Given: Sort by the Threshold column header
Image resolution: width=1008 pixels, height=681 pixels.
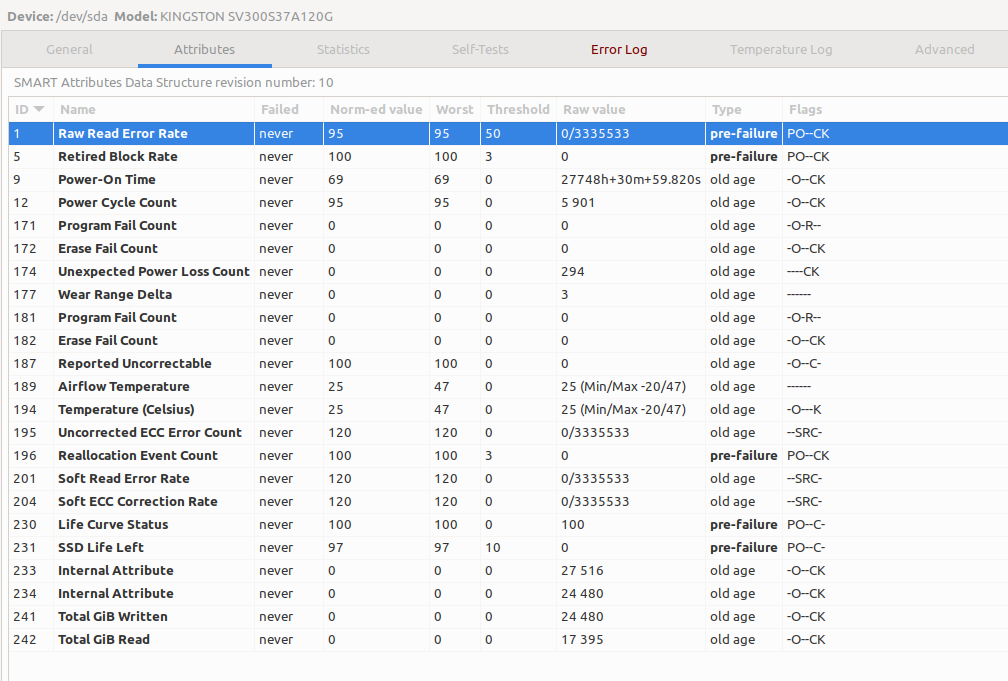Looking at the screenshot, I should pos(518,109).
